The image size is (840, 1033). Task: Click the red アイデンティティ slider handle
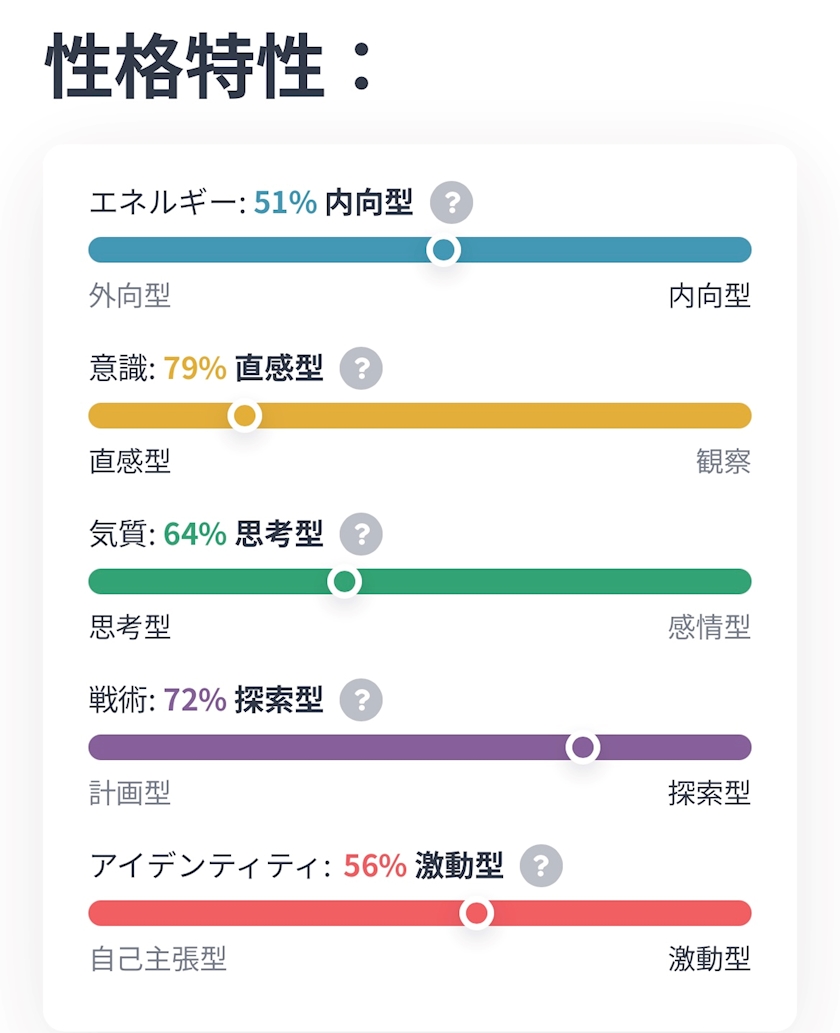click(476, 913)
